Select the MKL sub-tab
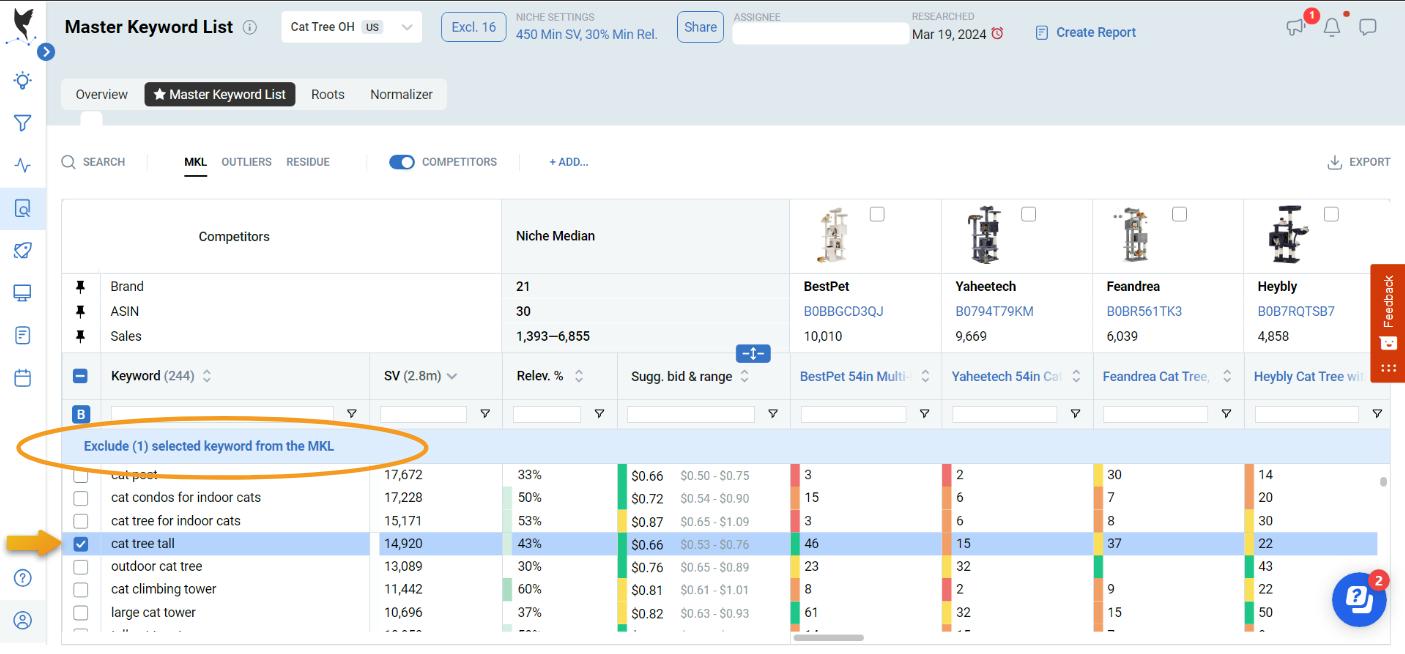The image size is (1405, 654). pyautogui.click(x=196, y=162)
